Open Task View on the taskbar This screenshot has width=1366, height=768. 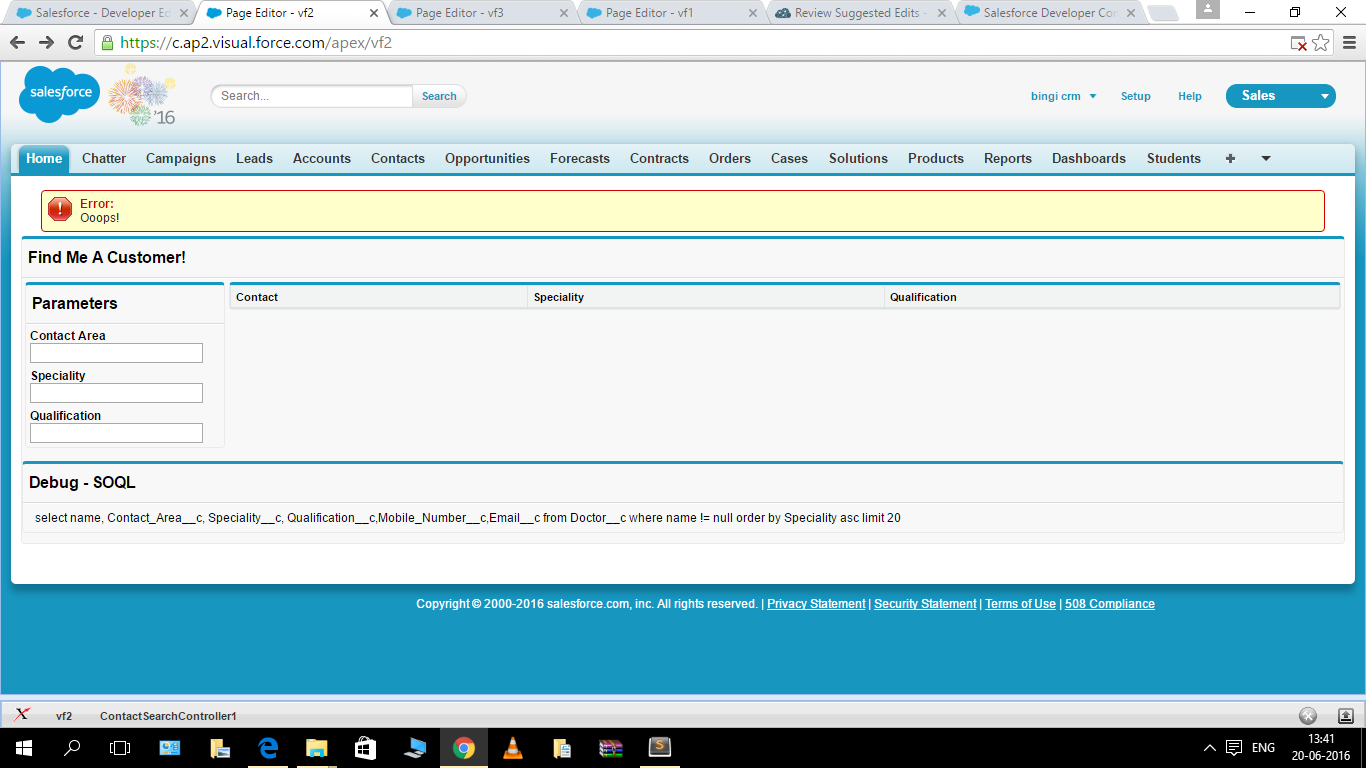click(x=120, y=748)
